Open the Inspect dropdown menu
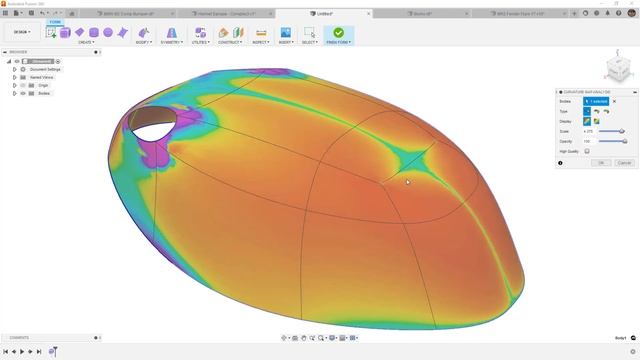 [x=261, y=42]
